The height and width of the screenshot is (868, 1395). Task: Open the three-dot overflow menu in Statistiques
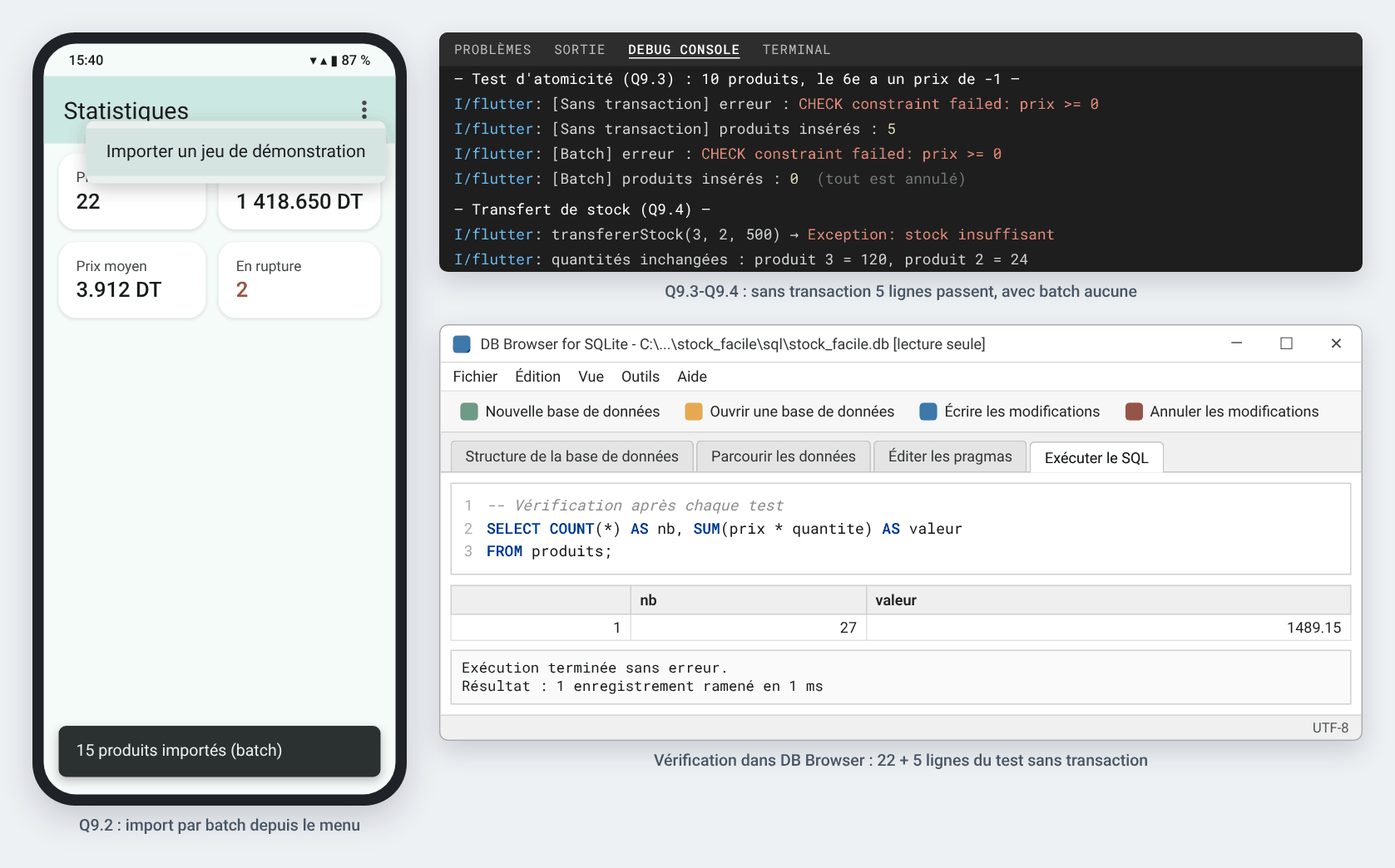click(364, 110)
